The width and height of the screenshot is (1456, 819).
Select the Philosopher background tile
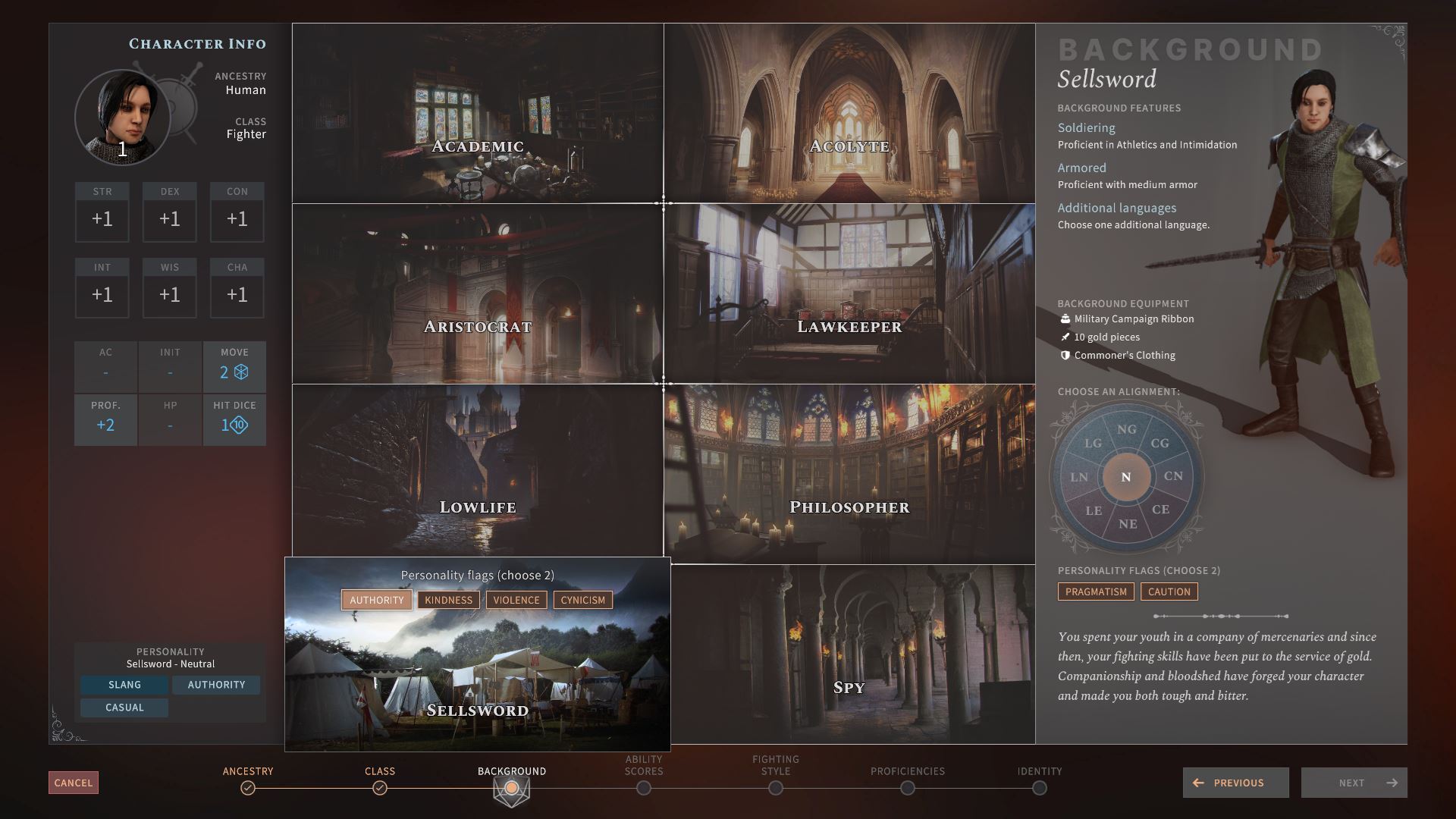[849, 474]
